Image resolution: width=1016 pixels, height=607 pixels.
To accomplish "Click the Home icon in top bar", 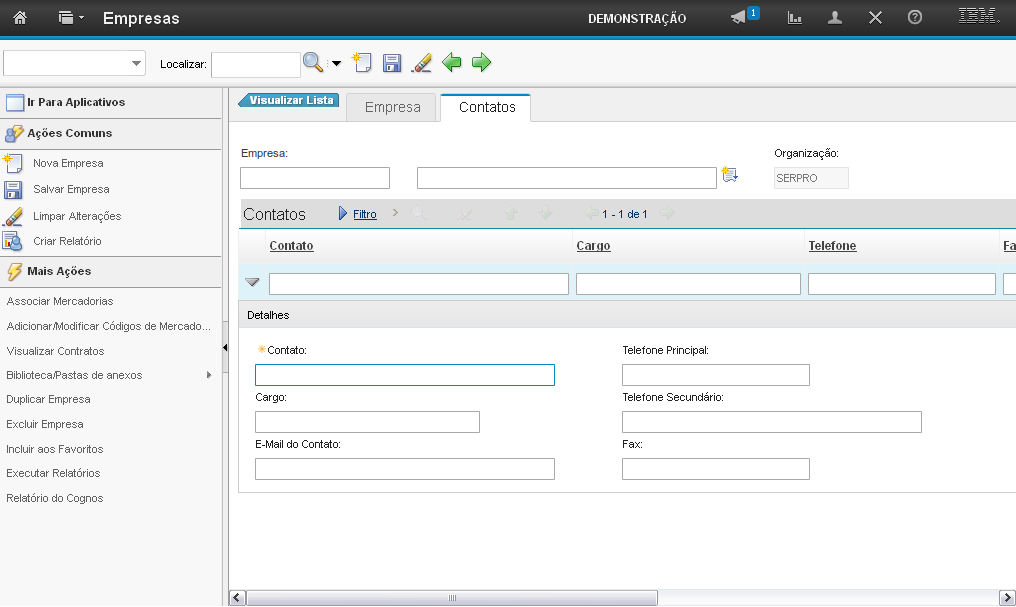I will (x=19, y=18).
